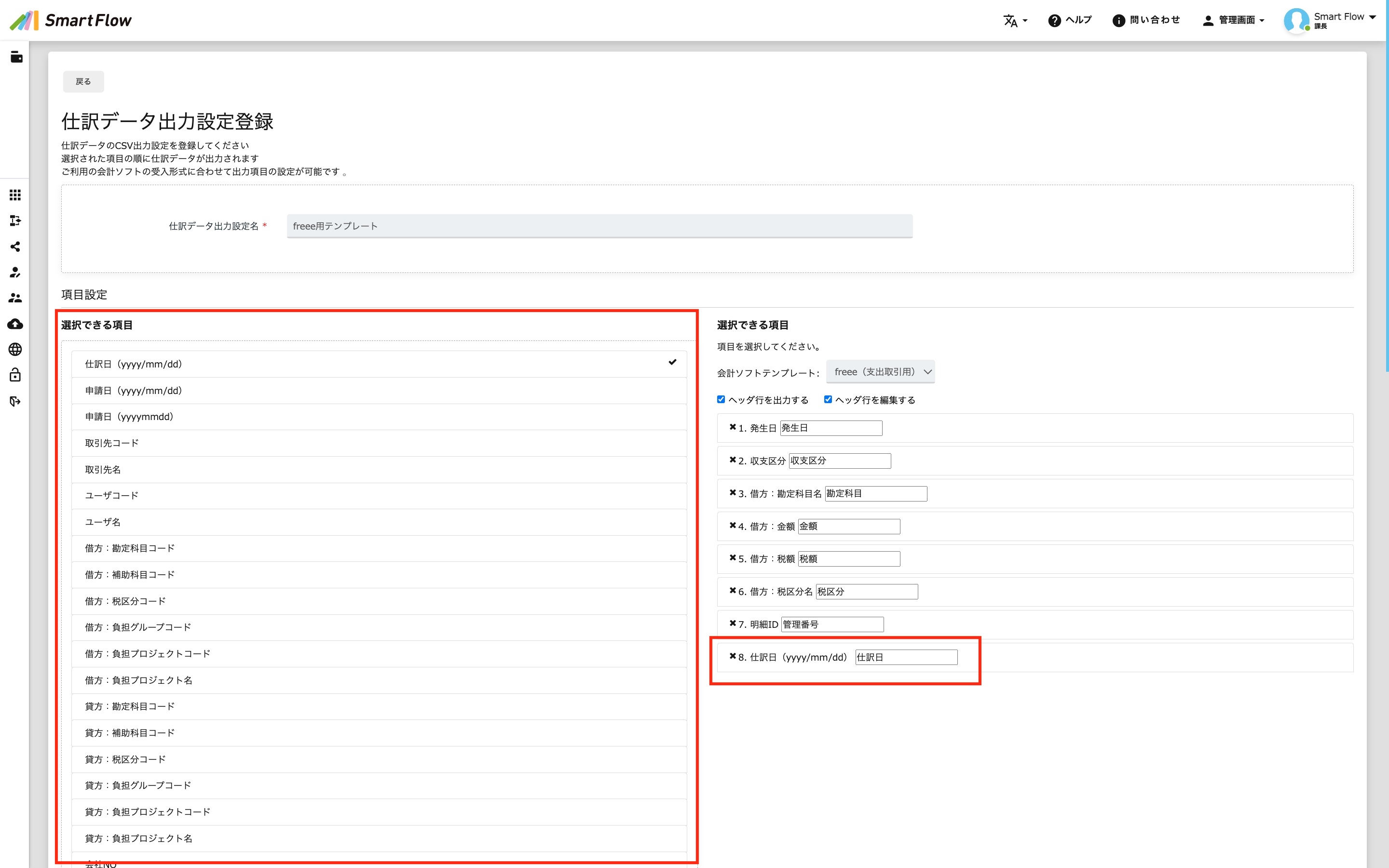1389x868 pixels.
Task: Edit header field containing 管理番号
Action: pyautogui.click(x=832, y=624)
